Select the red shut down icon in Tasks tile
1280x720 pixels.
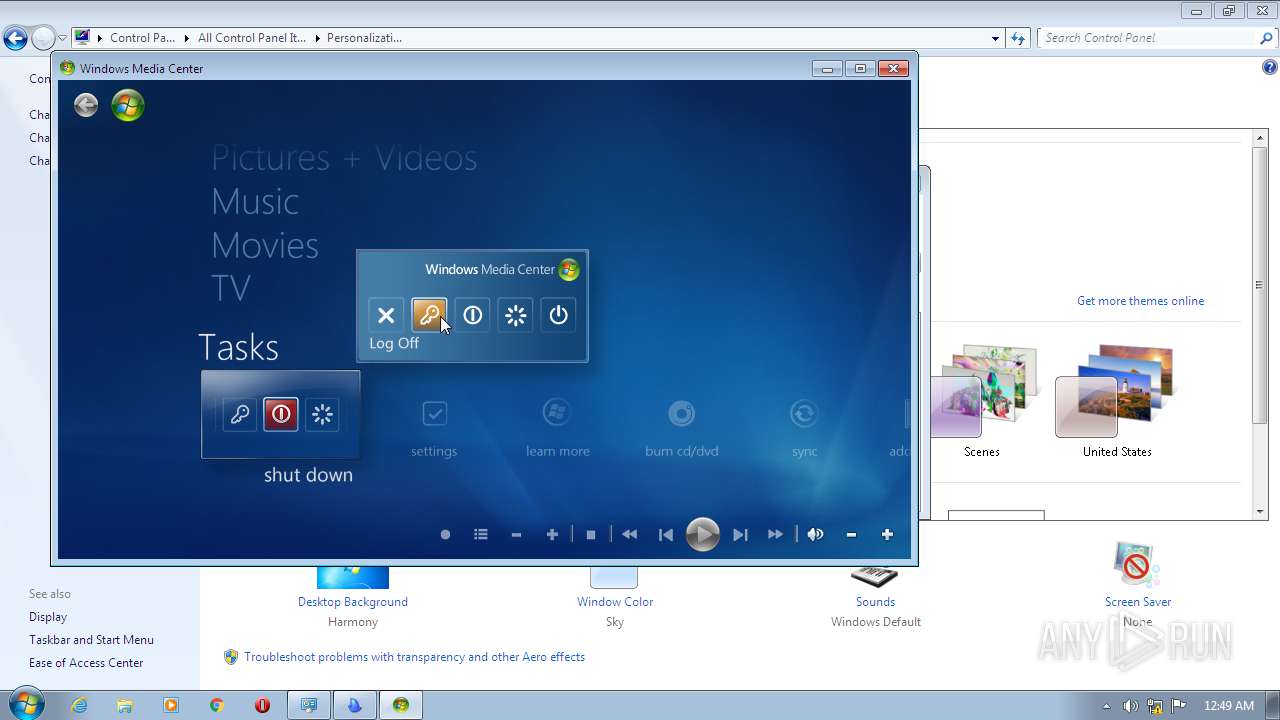tap(281, 414)
